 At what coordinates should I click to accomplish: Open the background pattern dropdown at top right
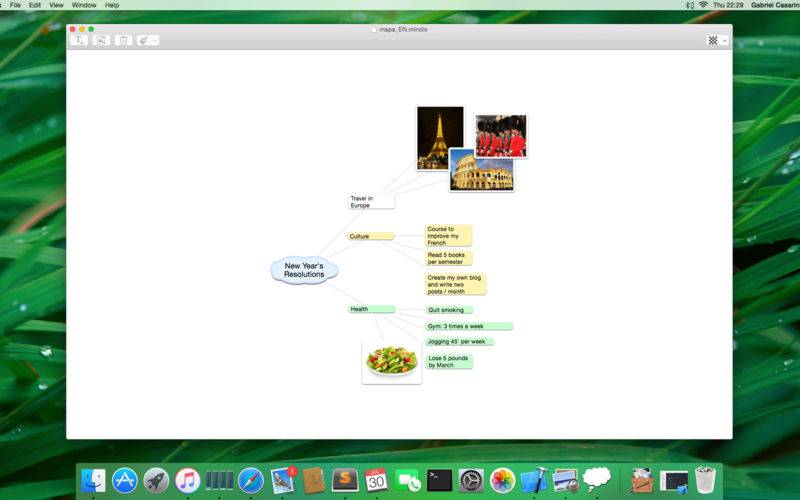pyautogui.click(x=717, y=40)
